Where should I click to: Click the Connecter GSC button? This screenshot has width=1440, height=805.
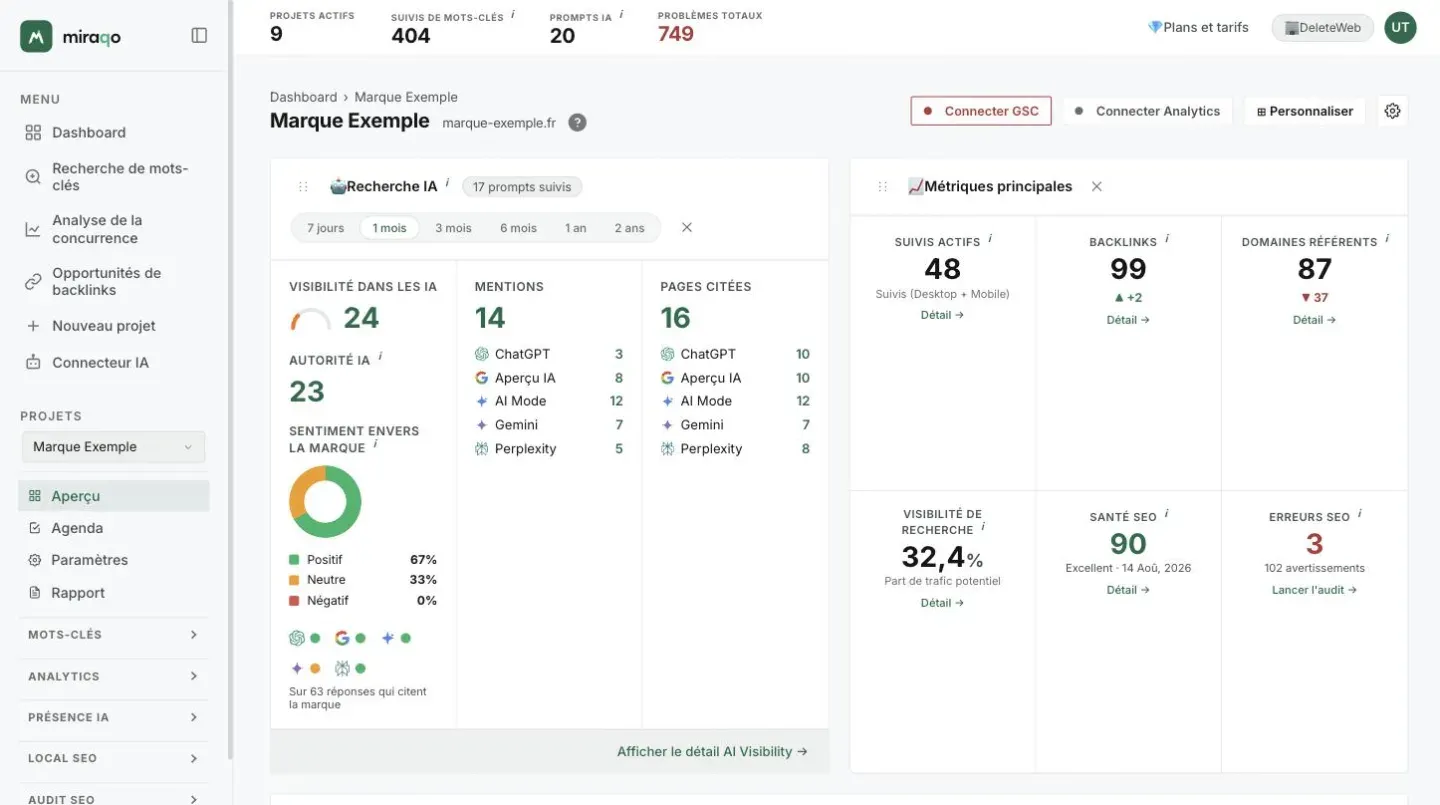[981, 111]
